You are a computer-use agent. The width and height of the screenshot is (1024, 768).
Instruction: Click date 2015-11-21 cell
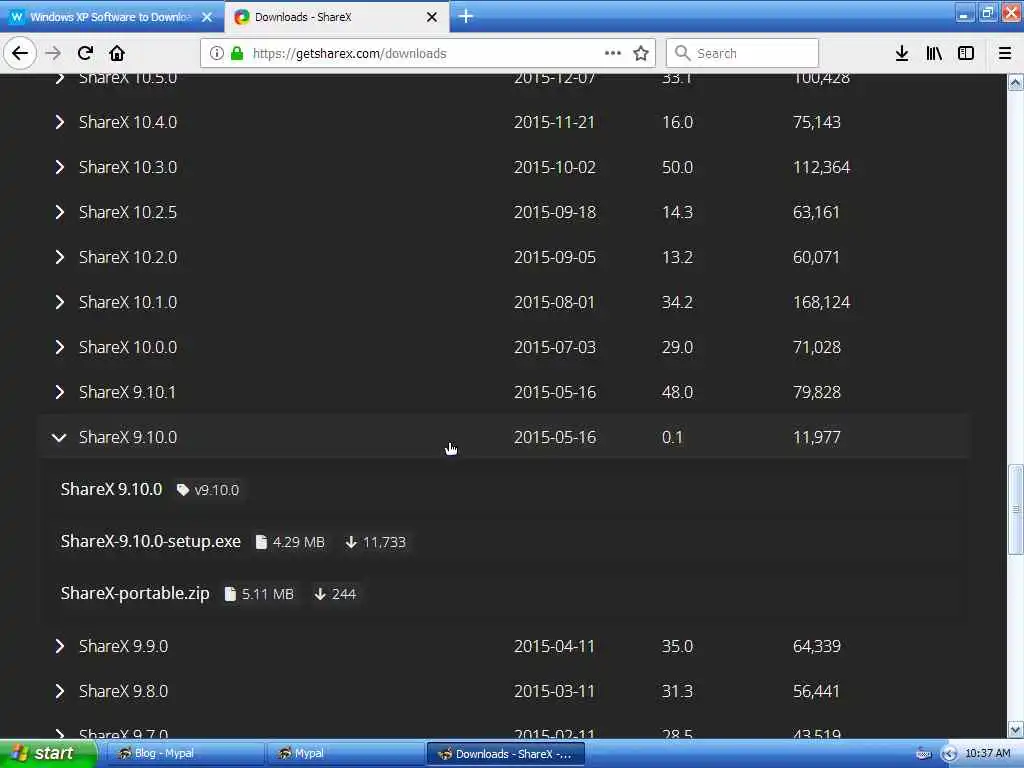click(554, 122)
